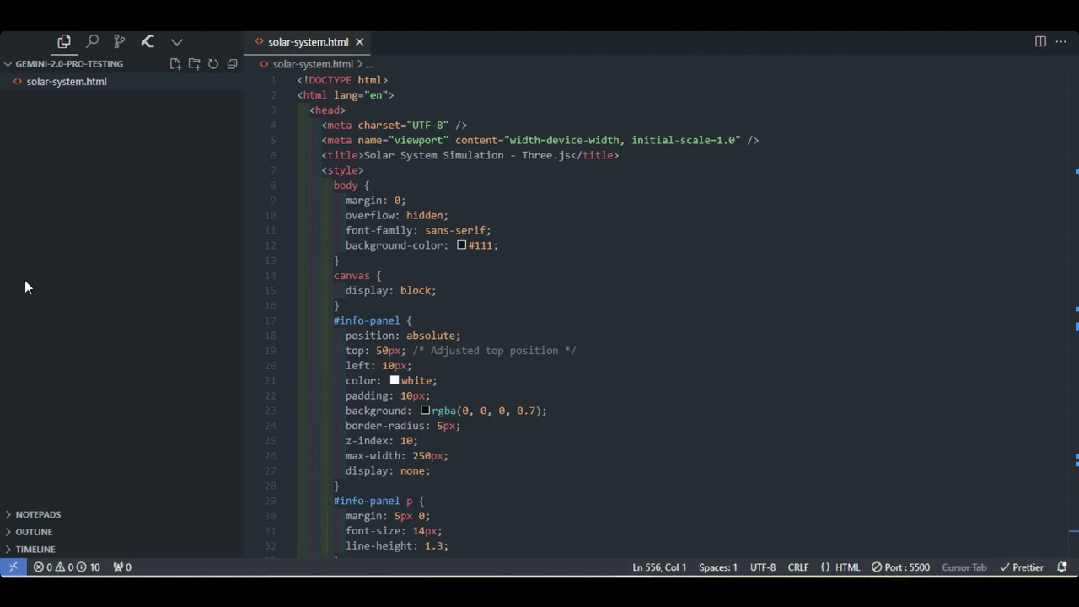1079x607 pixels.
Task: Open the Explorer view icon
Action: [x=64, y=42]
